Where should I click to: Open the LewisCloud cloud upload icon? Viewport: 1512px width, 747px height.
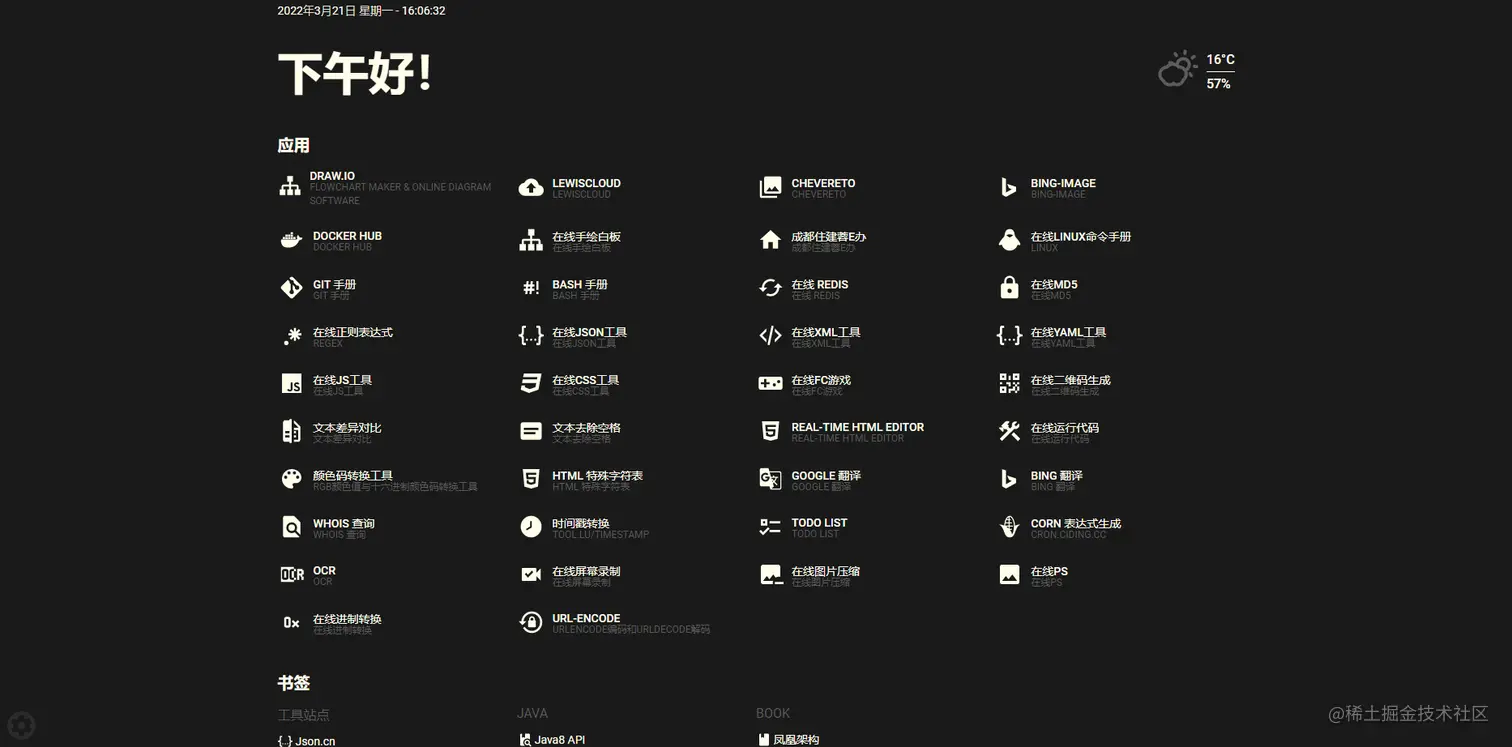(531, 188)
